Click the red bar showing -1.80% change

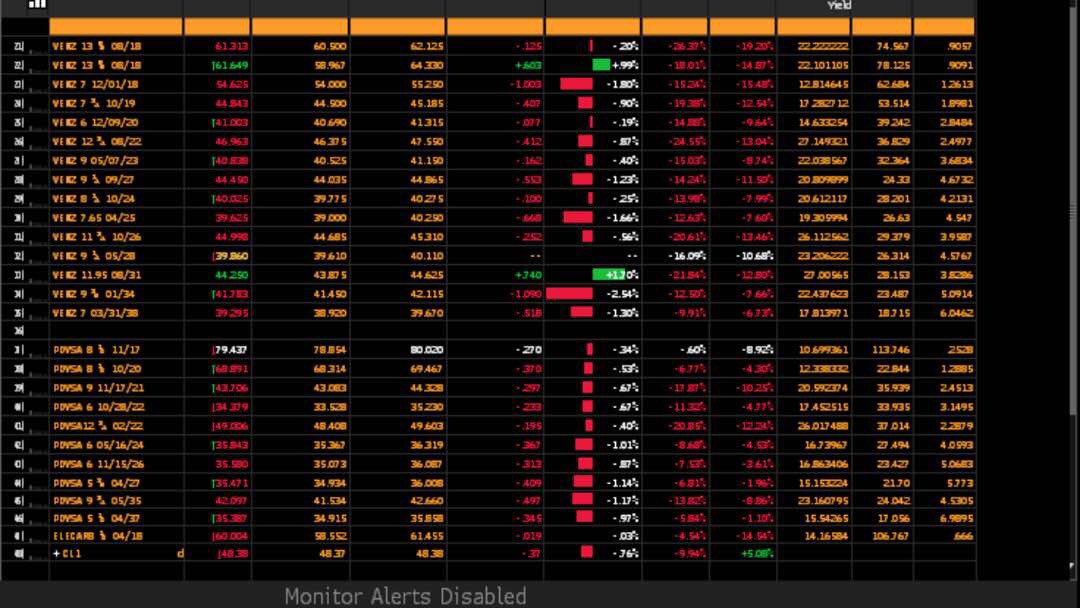(x=577, y=84)
